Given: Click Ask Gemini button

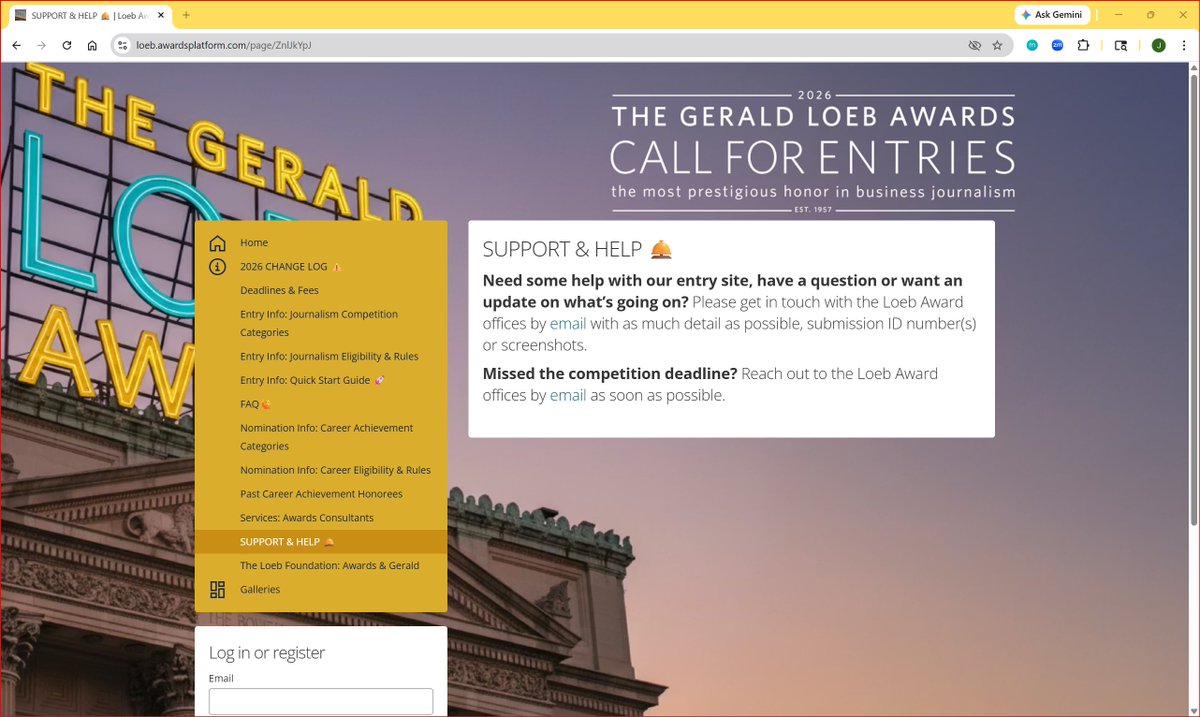Looking at the screenshot, I should click(1052, 15).
